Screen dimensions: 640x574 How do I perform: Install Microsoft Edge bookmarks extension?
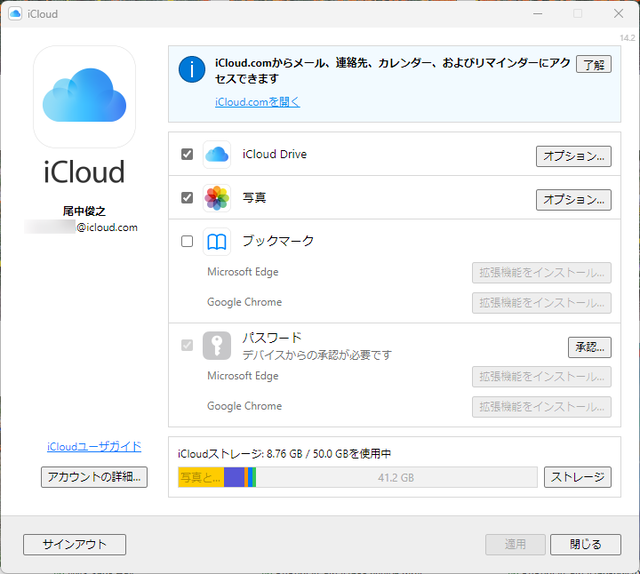coord(542,273)
